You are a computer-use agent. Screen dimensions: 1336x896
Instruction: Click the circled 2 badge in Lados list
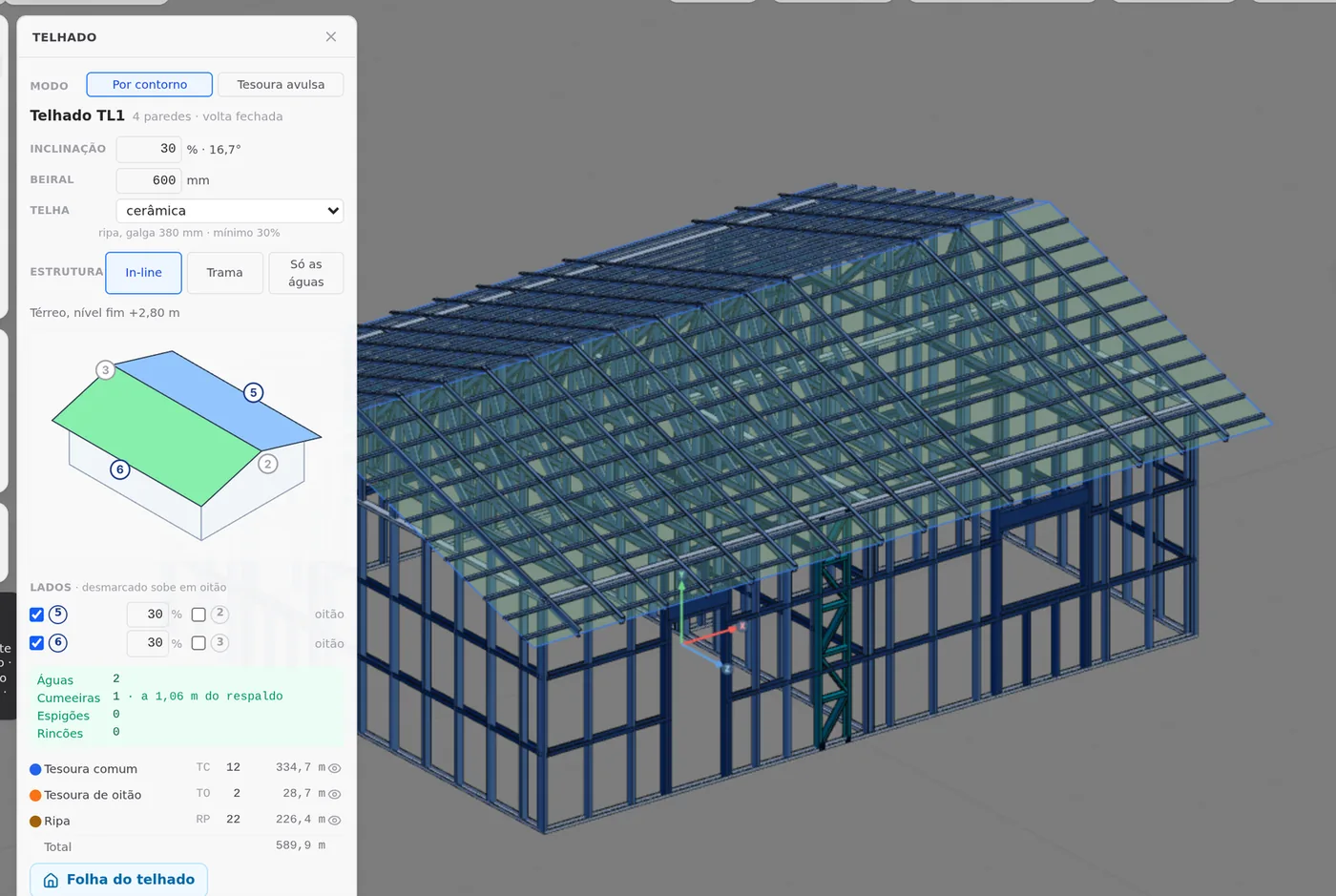pos(219,614)
